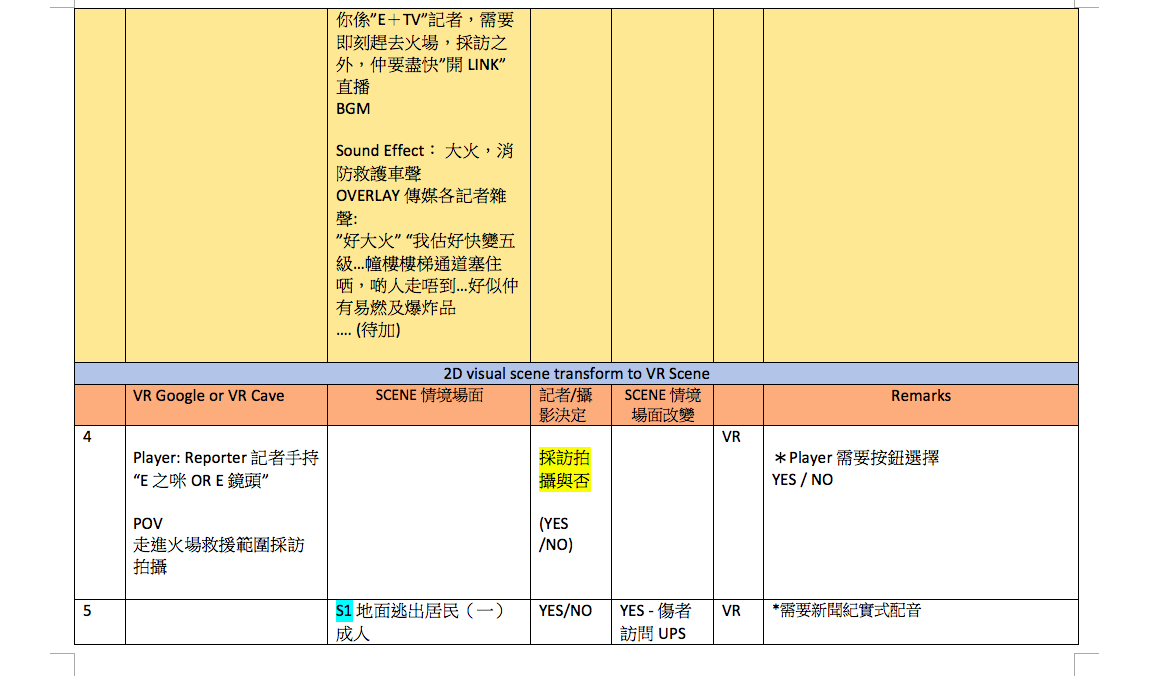Click the "Player: Reporter 記者手持" text
1165x676 pixels.
(225, 458)
